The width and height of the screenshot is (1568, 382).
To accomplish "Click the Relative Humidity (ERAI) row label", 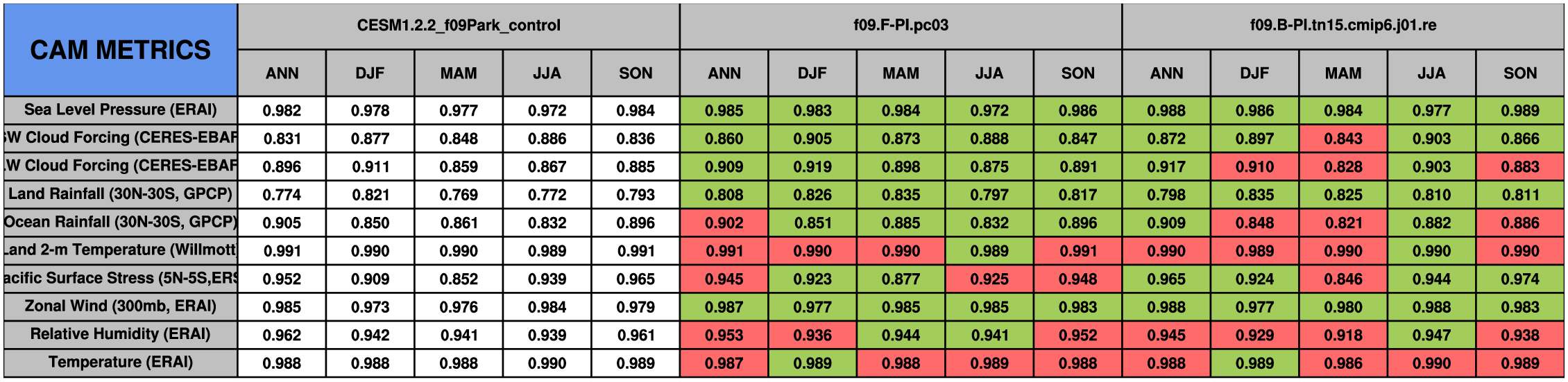I will [x=120, y=334].
